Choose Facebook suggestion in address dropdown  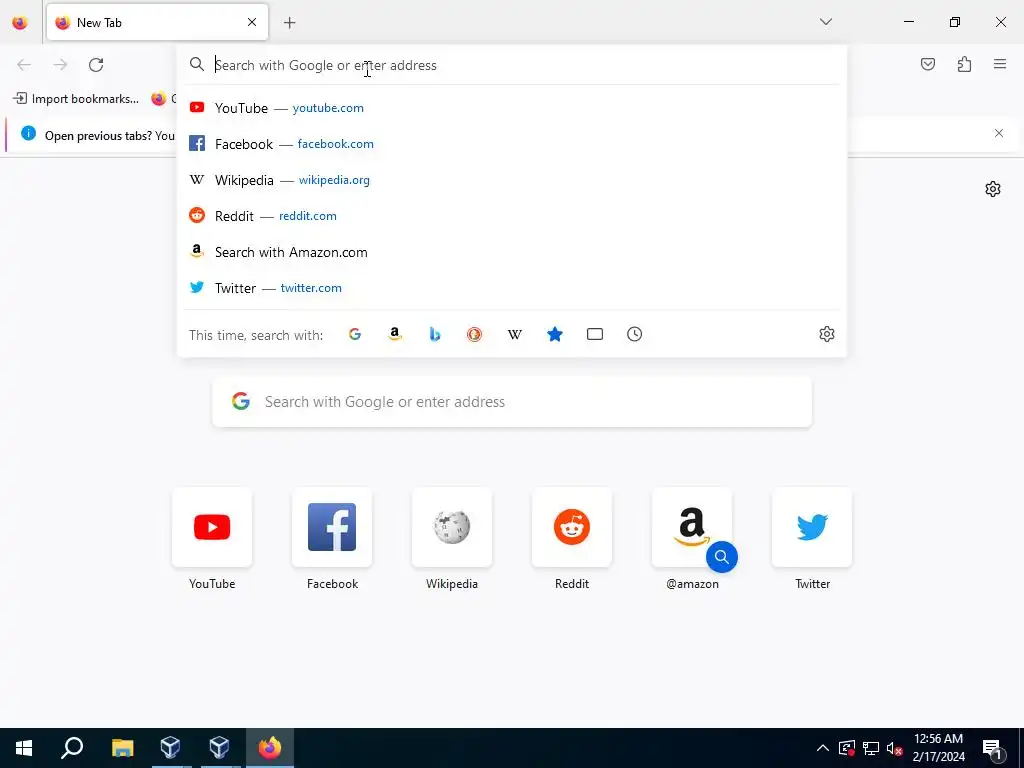pos(512,144)
